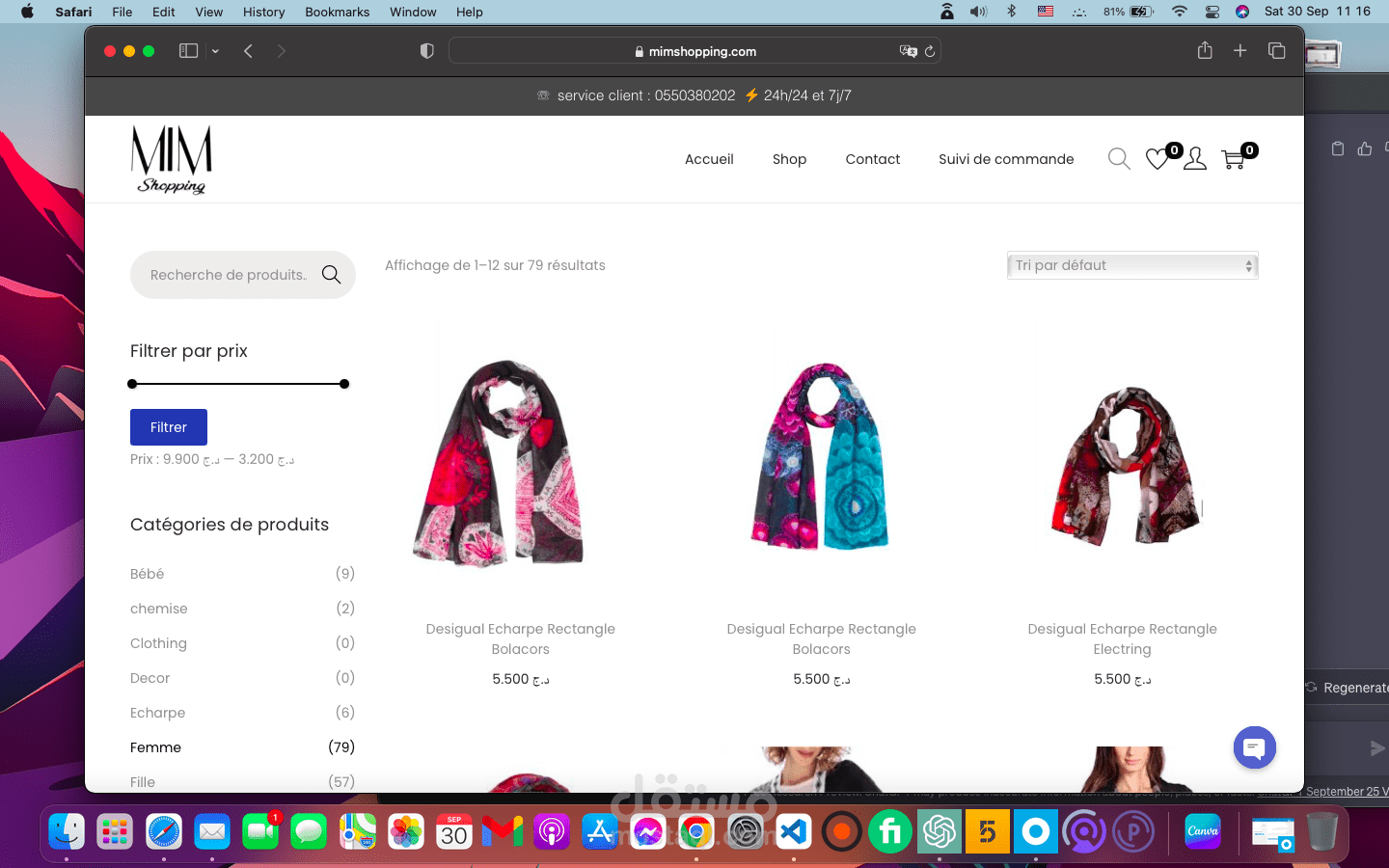Toggle the Safari sidebar
The width and height of the screenshot is (1389, 868).
coord(188,50)
